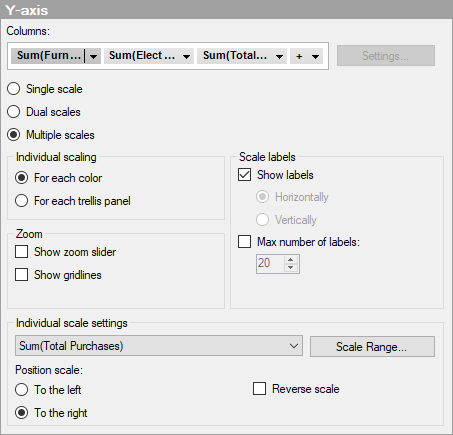Position scale To the left
Image resolution: width=453 pixels, height=435 pixels.
22,389
